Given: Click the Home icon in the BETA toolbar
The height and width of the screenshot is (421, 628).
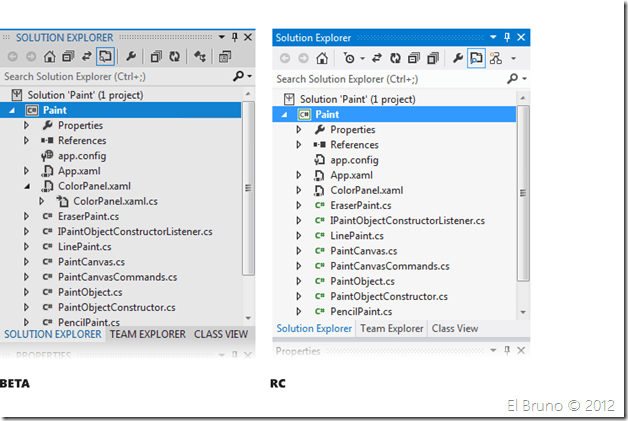Looking at the screenshot, I should point(48,56).
